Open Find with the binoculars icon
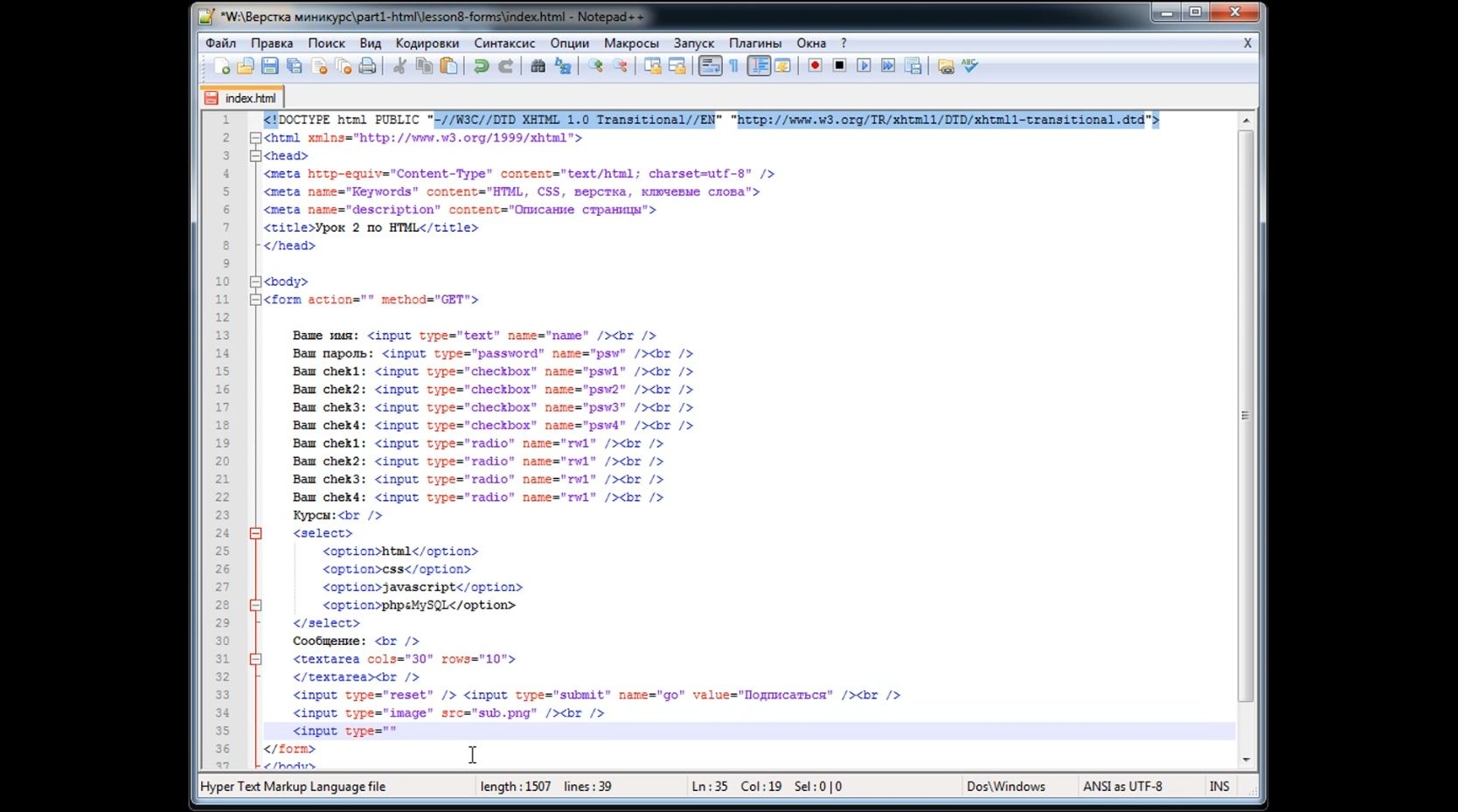 (x=538, y=66)
